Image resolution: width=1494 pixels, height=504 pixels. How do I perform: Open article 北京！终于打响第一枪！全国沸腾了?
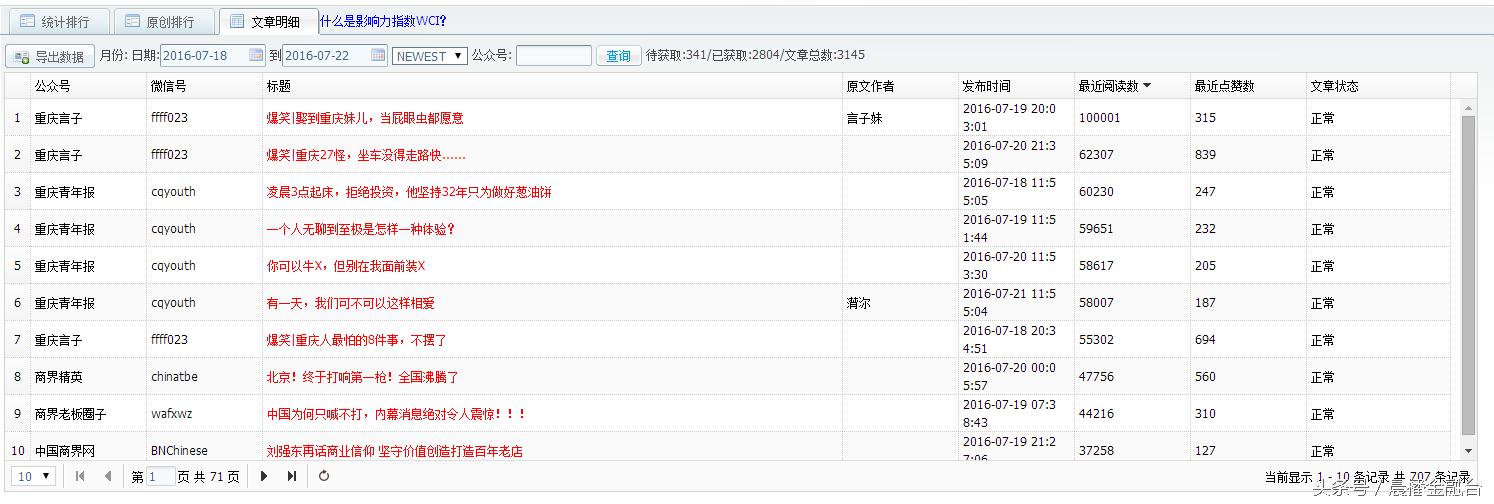click(x=362, y=377)
